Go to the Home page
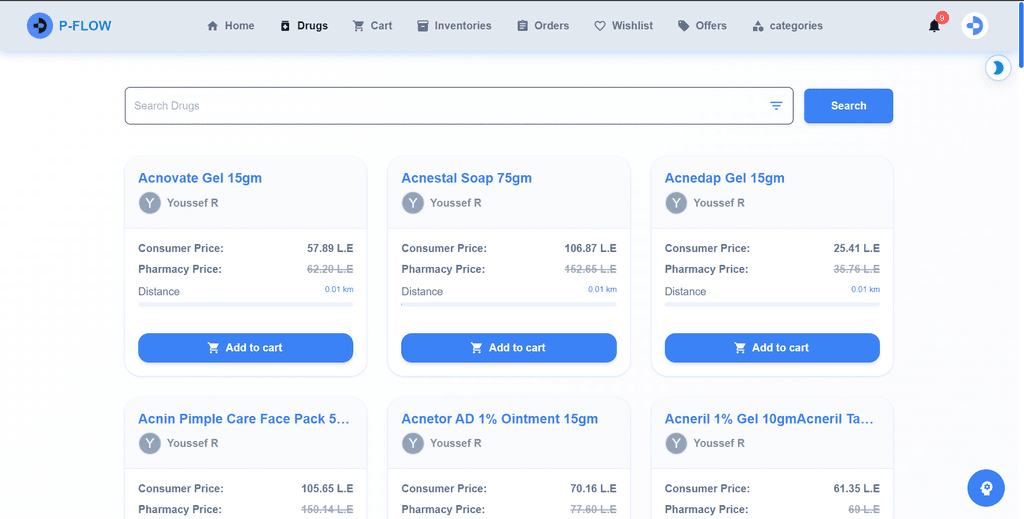This screenshot has height=519, width=1024. 231,25
